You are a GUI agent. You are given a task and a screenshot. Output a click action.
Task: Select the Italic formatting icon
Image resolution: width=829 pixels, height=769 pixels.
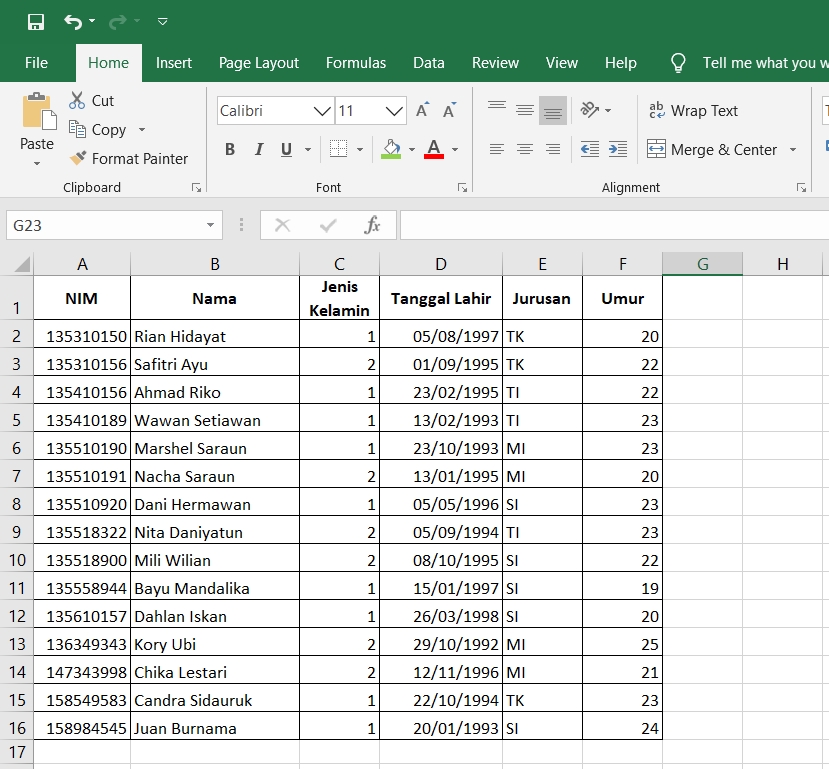tap(257, 148)
